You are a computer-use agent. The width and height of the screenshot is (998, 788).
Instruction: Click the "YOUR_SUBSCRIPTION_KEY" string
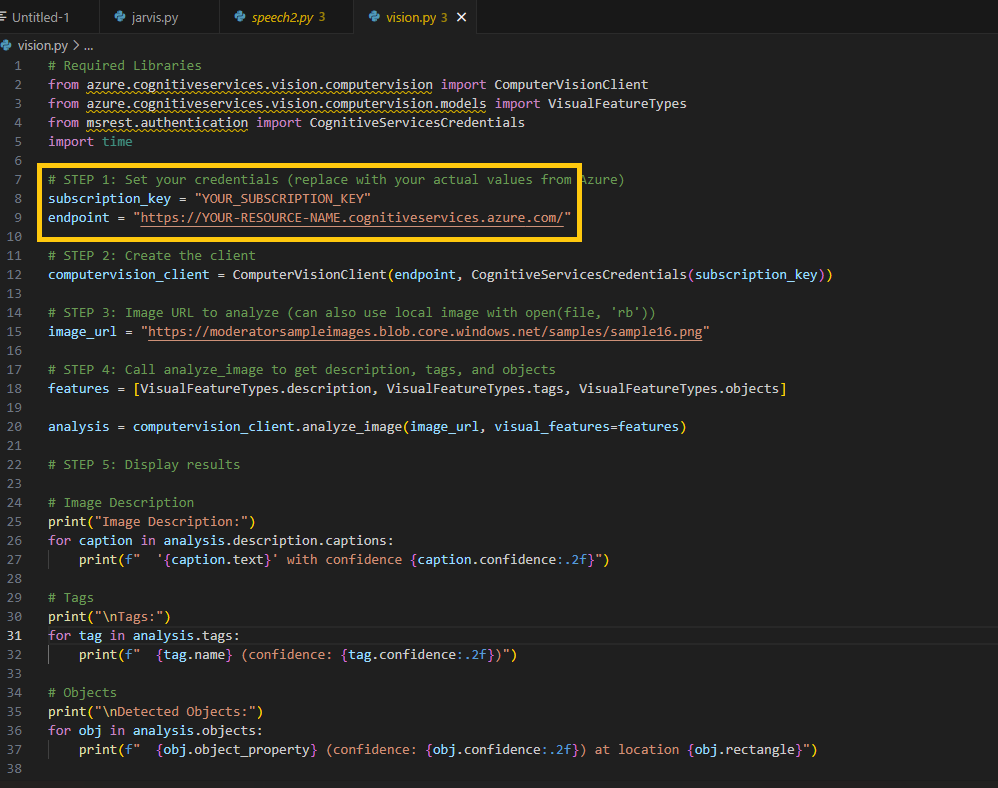coord(283,199)
